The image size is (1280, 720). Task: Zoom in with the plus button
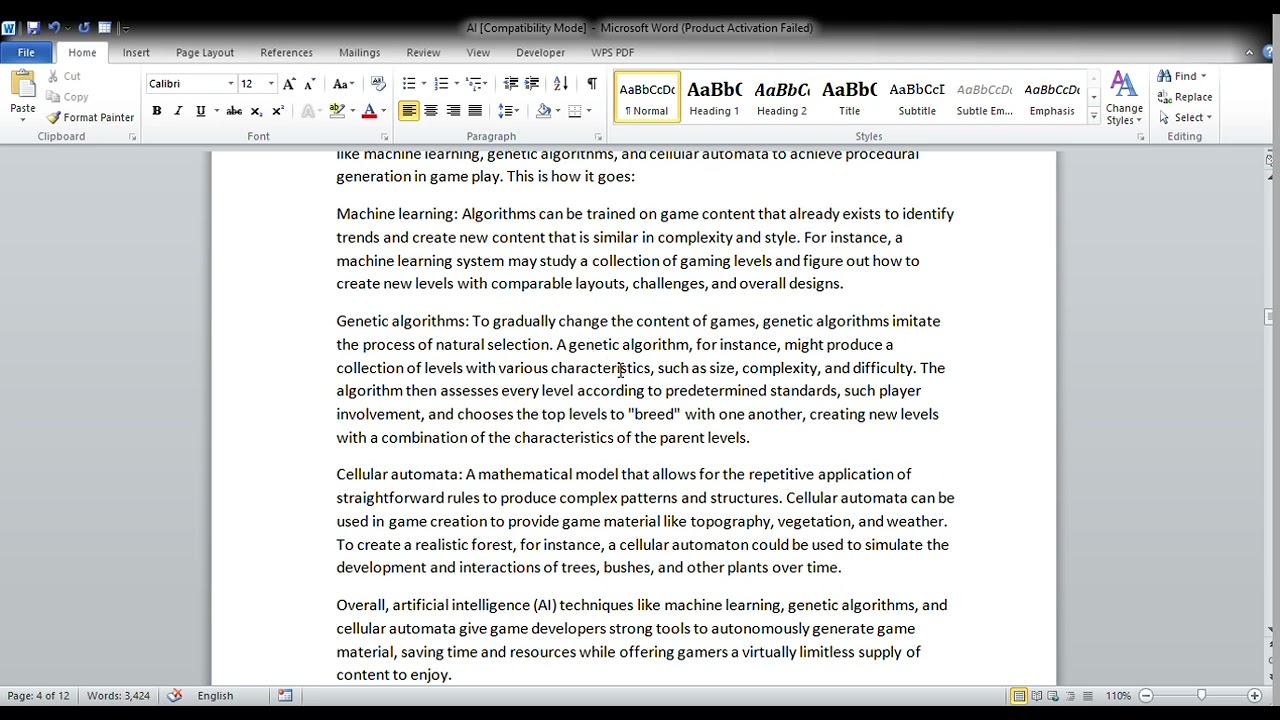(x=1254, y=696)
